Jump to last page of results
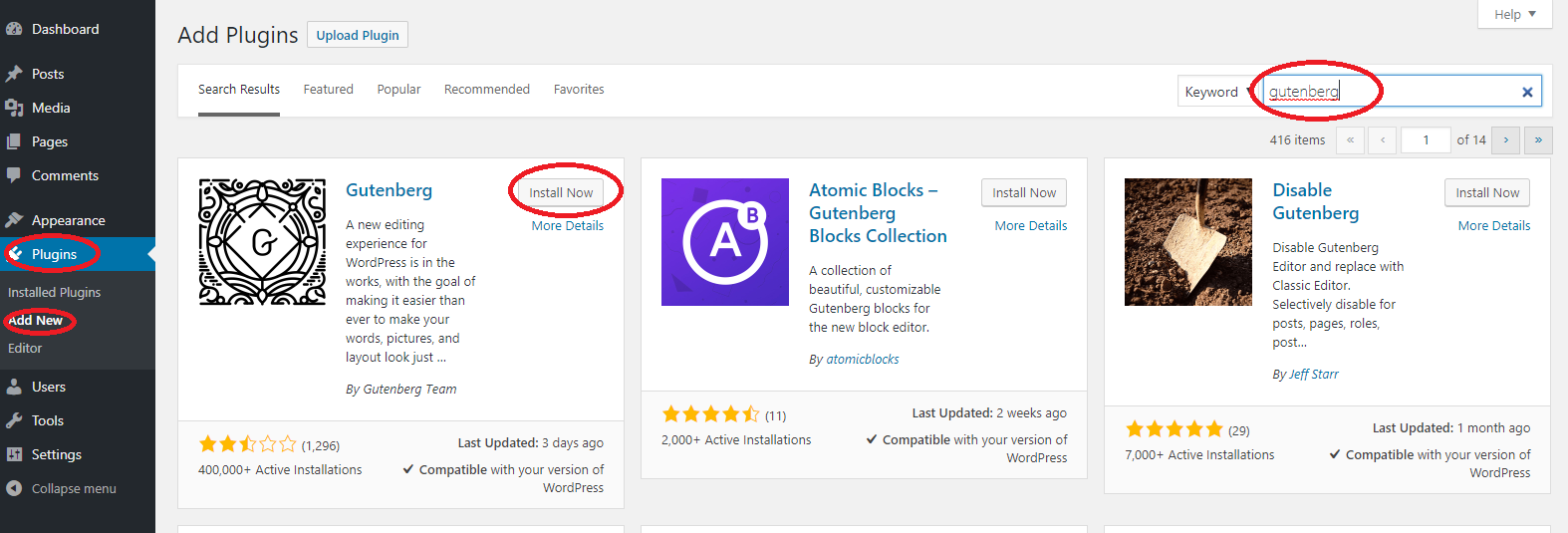 pos(1538,140)
